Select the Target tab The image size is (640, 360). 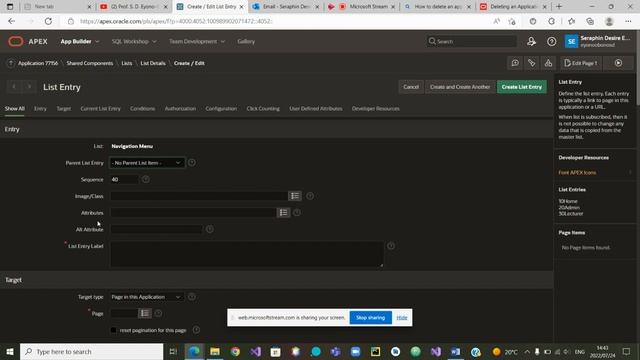(x=64, y=109)
